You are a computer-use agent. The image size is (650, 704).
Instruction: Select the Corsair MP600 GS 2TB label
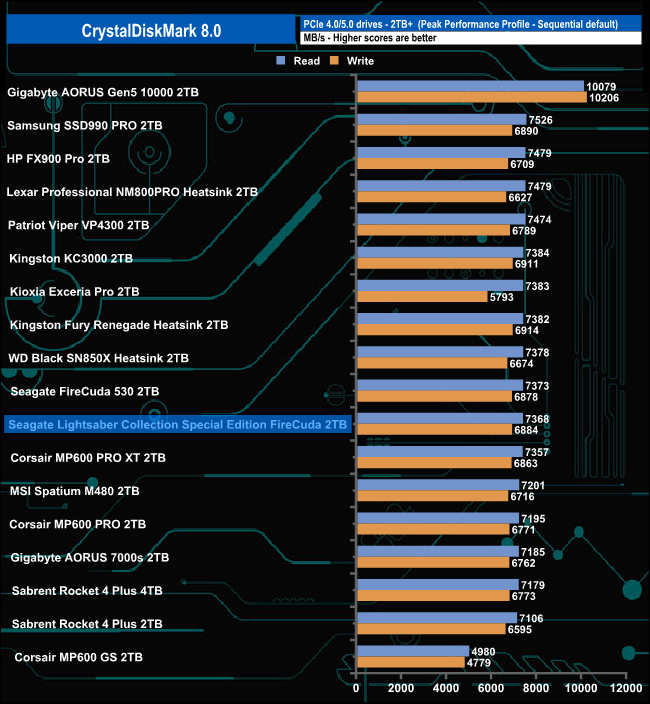79,657
